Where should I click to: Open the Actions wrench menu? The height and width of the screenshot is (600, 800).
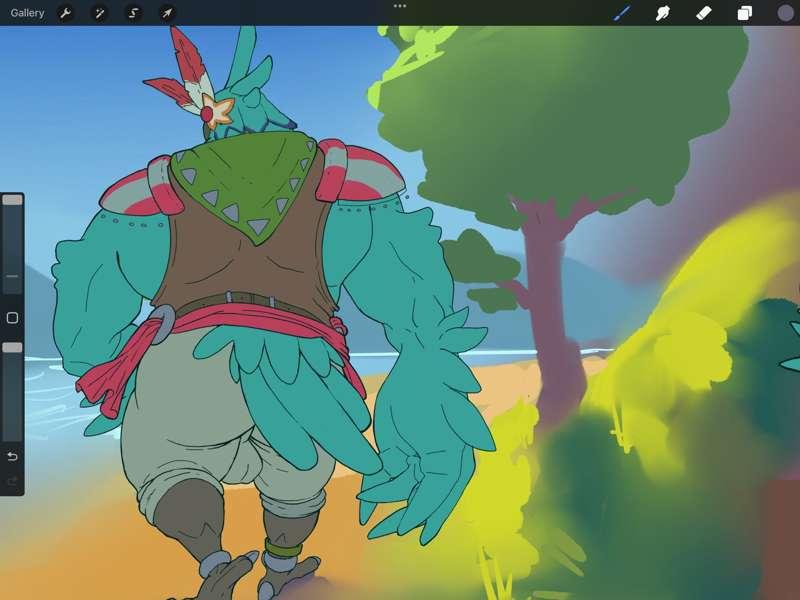65,13
